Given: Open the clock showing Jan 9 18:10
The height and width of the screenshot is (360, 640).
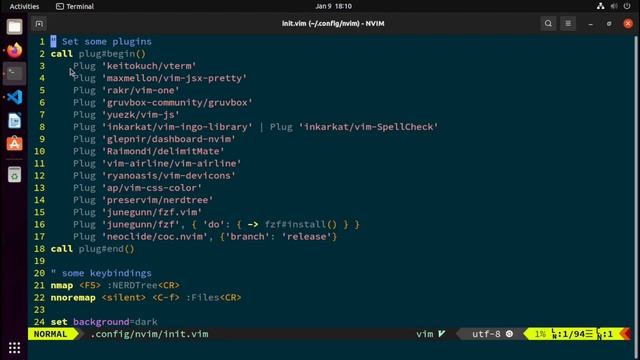Looking at the screenshot, I should coord(333,6).
